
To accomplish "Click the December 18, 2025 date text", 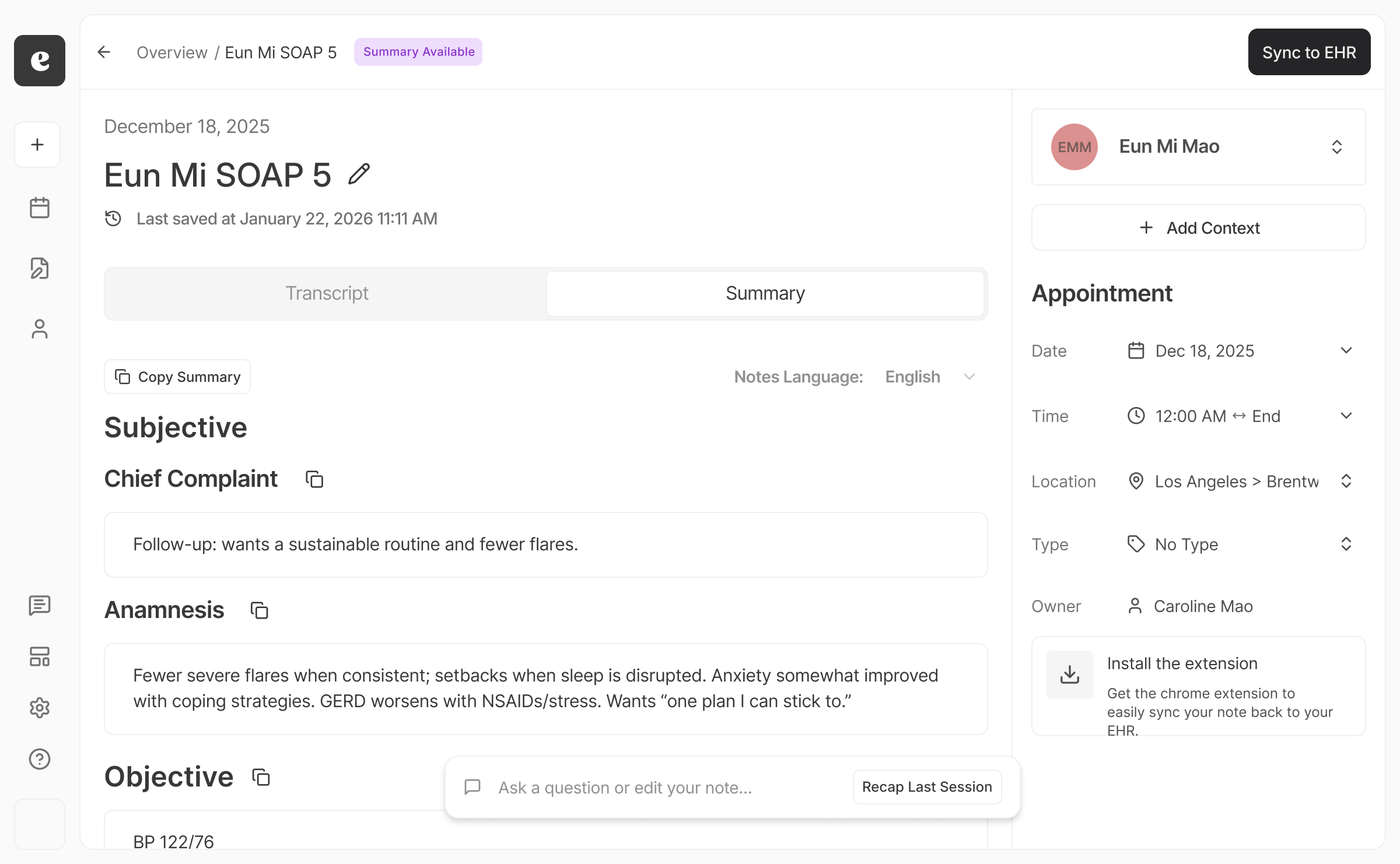I will click(187, 127).
